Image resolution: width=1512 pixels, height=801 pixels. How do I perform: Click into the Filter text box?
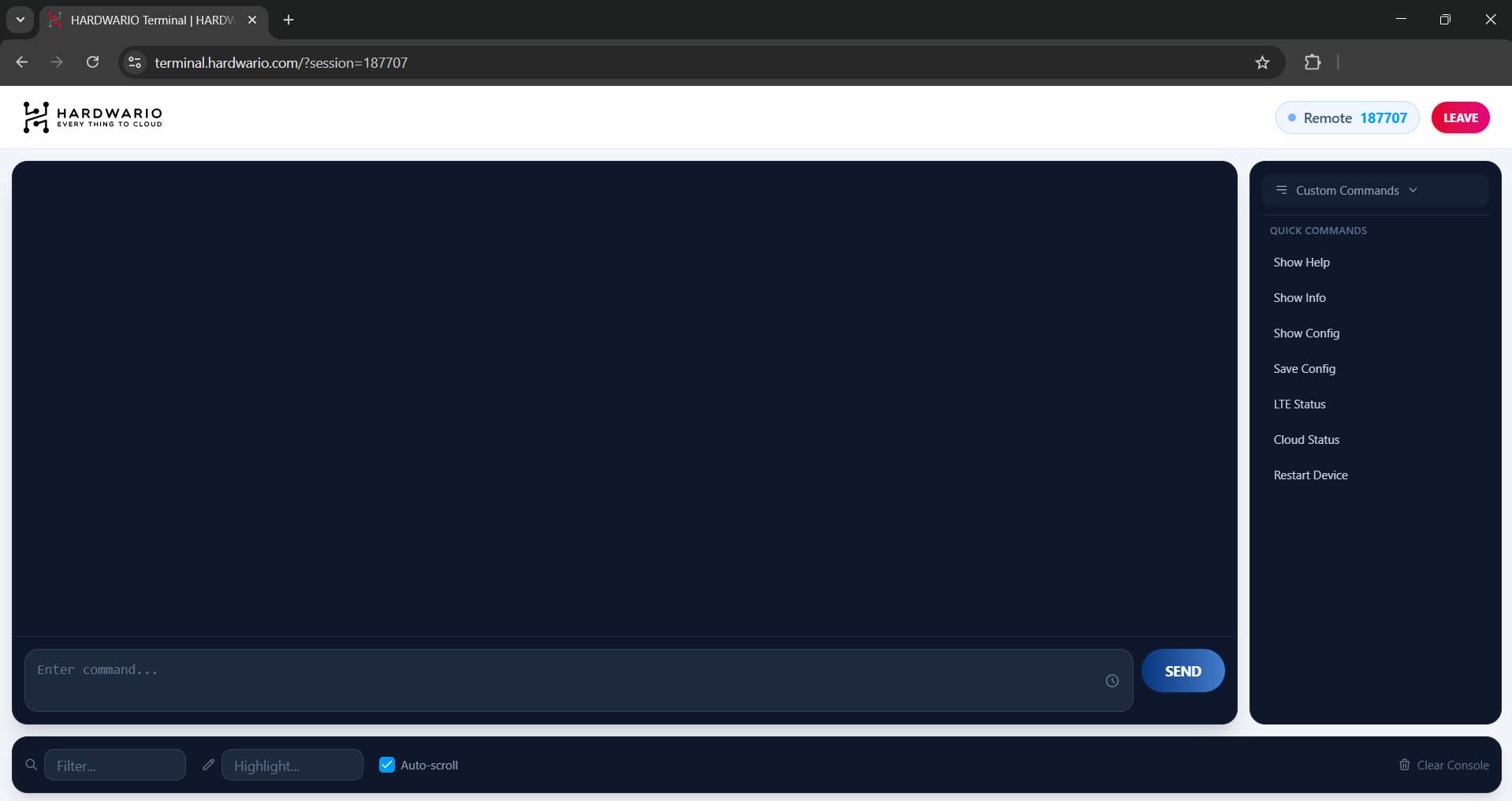115,765
